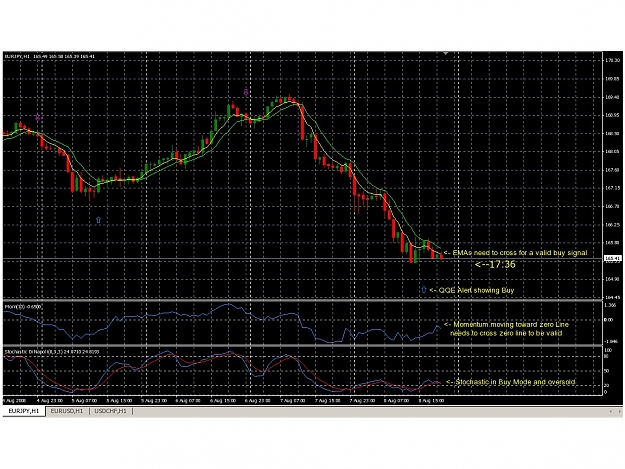Click the '8 Aug 15:00' time axis label
625x469 pixels.
tap(431, 400)
